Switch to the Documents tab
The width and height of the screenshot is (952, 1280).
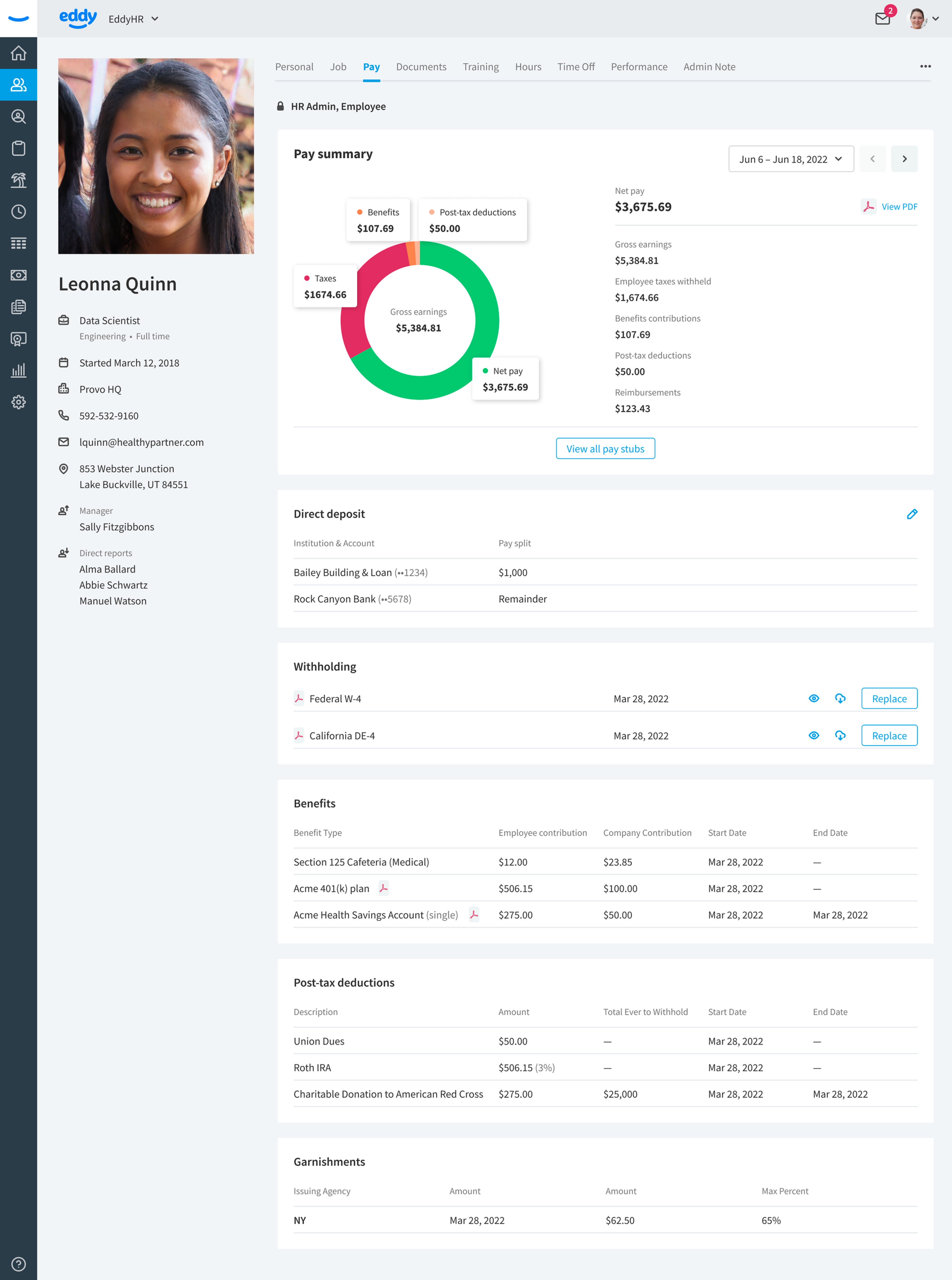click(421, 67)
